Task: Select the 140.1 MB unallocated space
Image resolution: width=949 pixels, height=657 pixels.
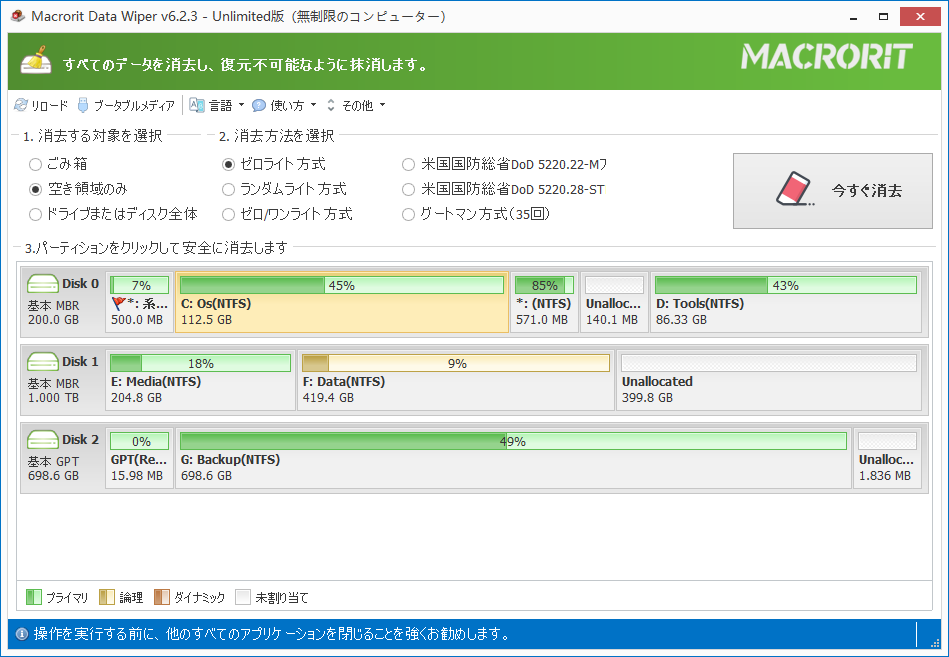Action: (614, 302)
